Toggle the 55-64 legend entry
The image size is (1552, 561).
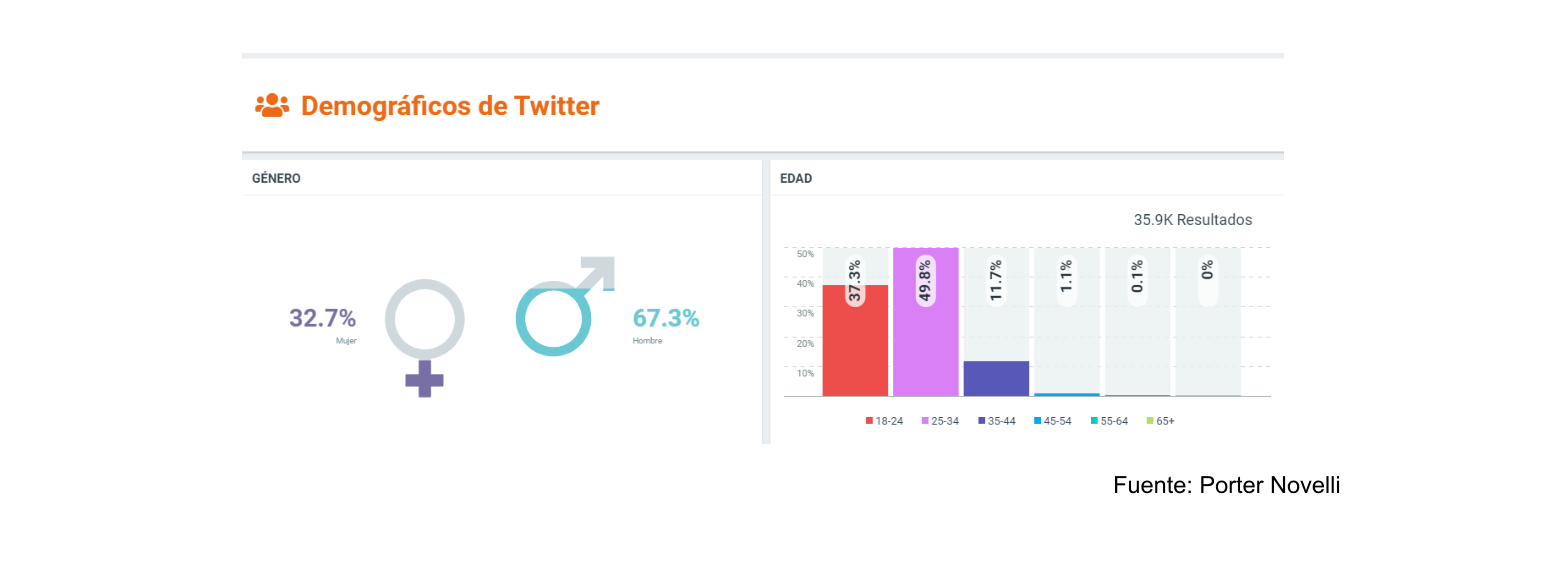[x=1109, y=421]
